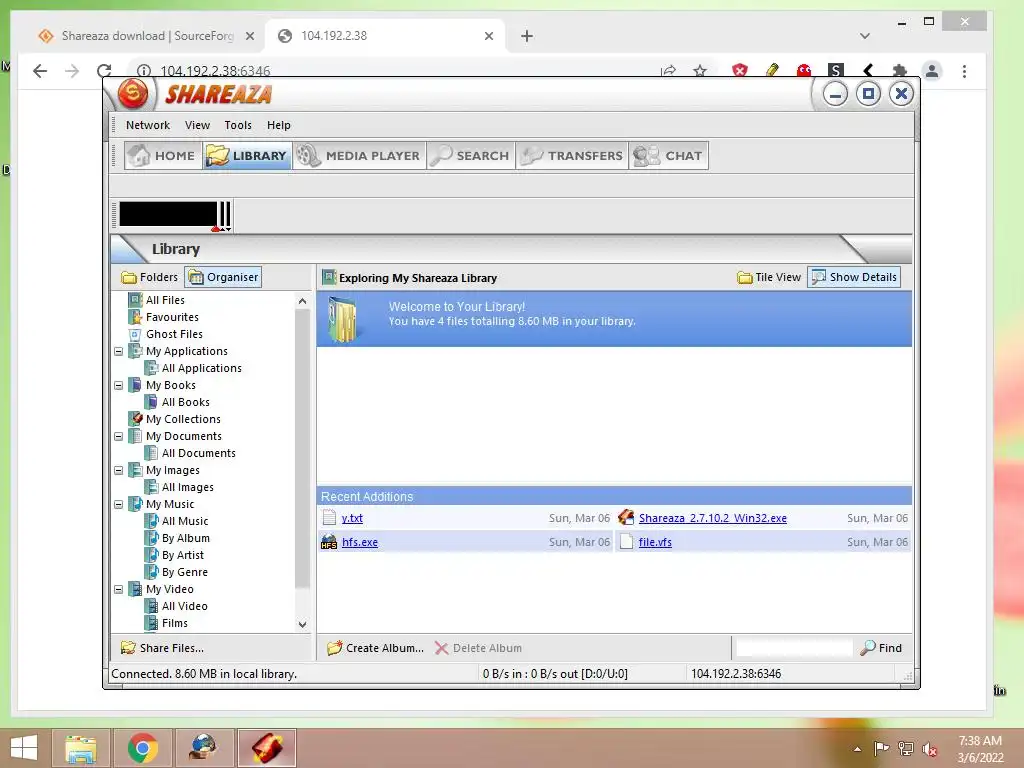The height and width of the screenshot is (768, 1024).
Task: Click the All Music icon
Action: (x=151, y=520)
